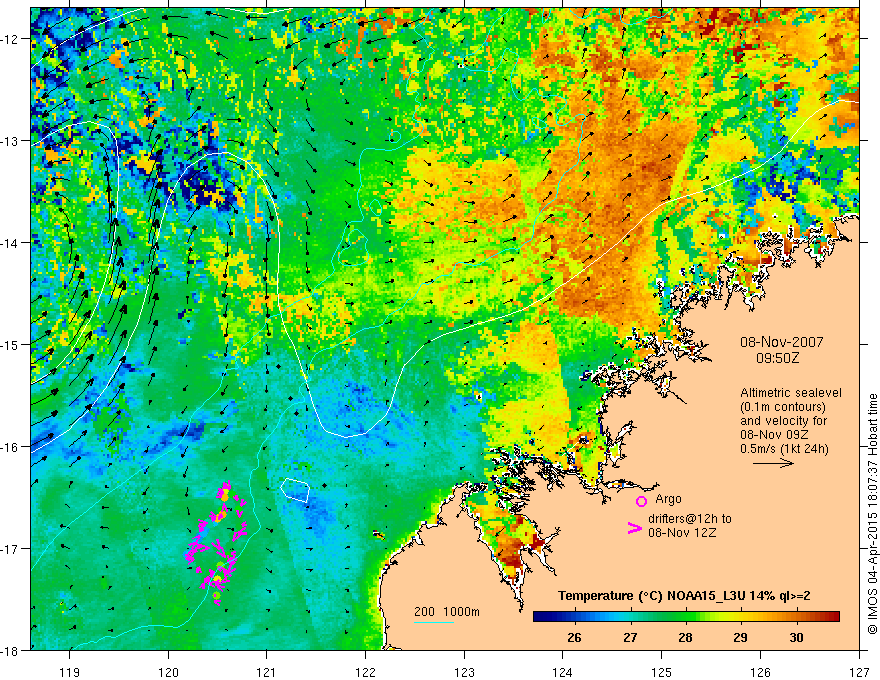Image resolution: width=880 pixels, height=680 pixels.
Task: Click the temperature color scale bar
Action: coord(686,617)
